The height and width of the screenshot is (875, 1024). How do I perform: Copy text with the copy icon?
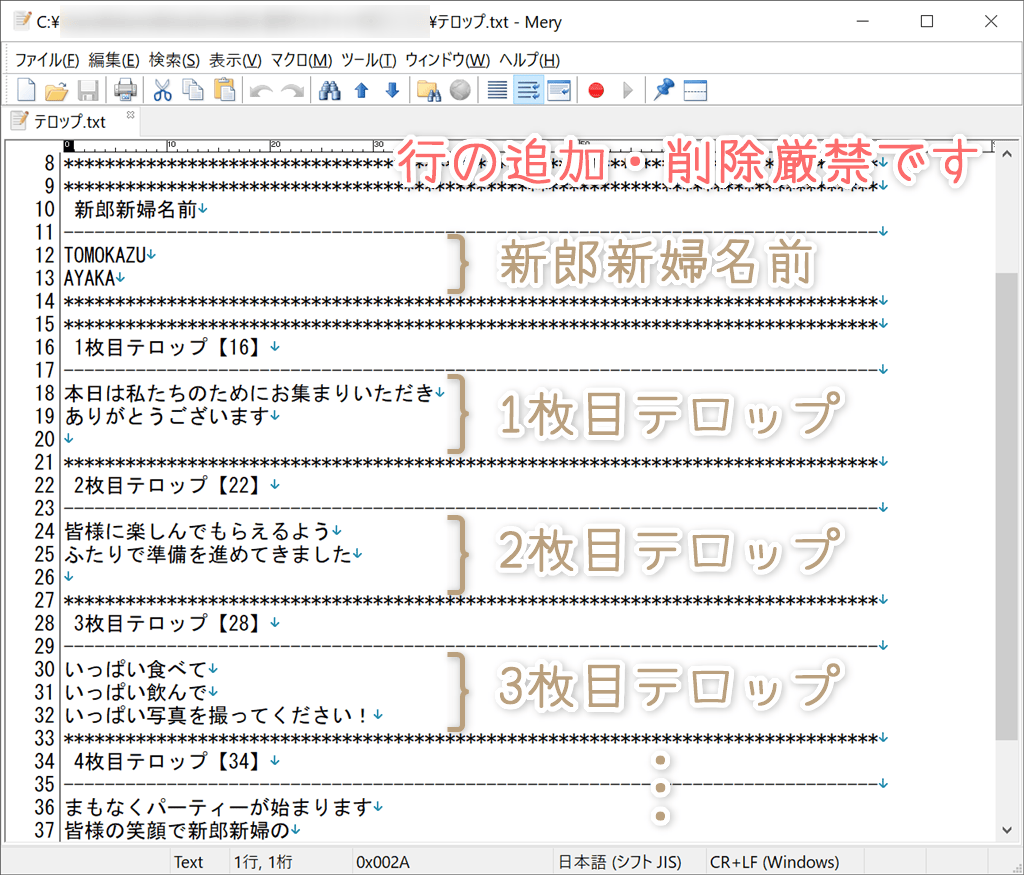click(x=191, y=89)
